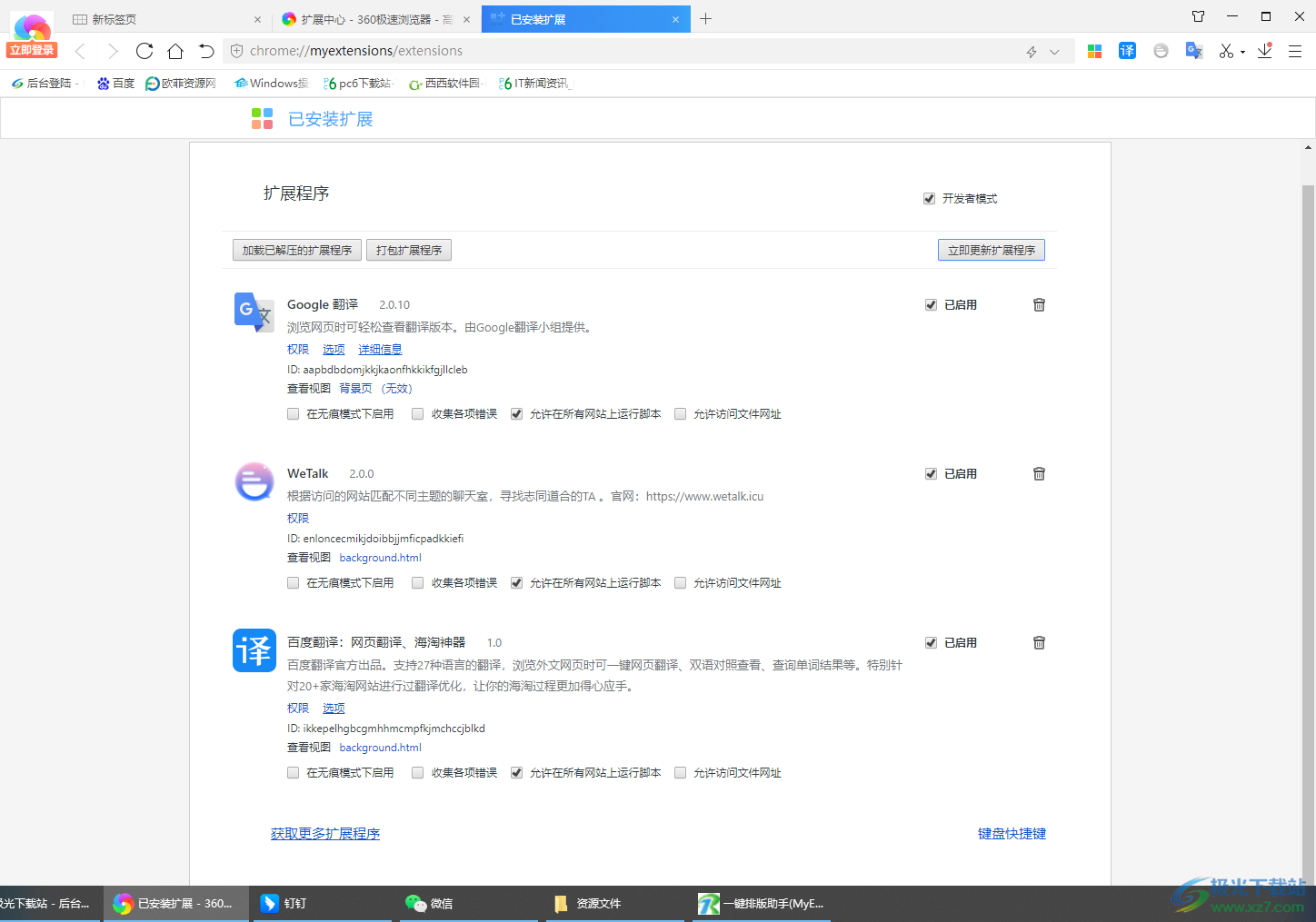Delete the Google 翻译 extension with trash icon
The image size is (1316, 922).
1039,305
